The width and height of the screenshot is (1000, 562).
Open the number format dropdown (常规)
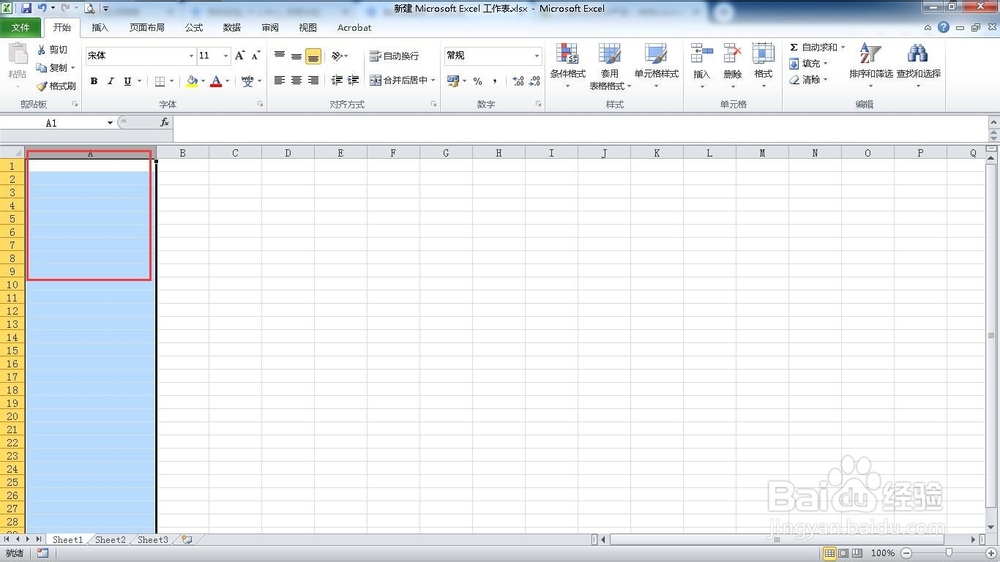click(536, 56)
